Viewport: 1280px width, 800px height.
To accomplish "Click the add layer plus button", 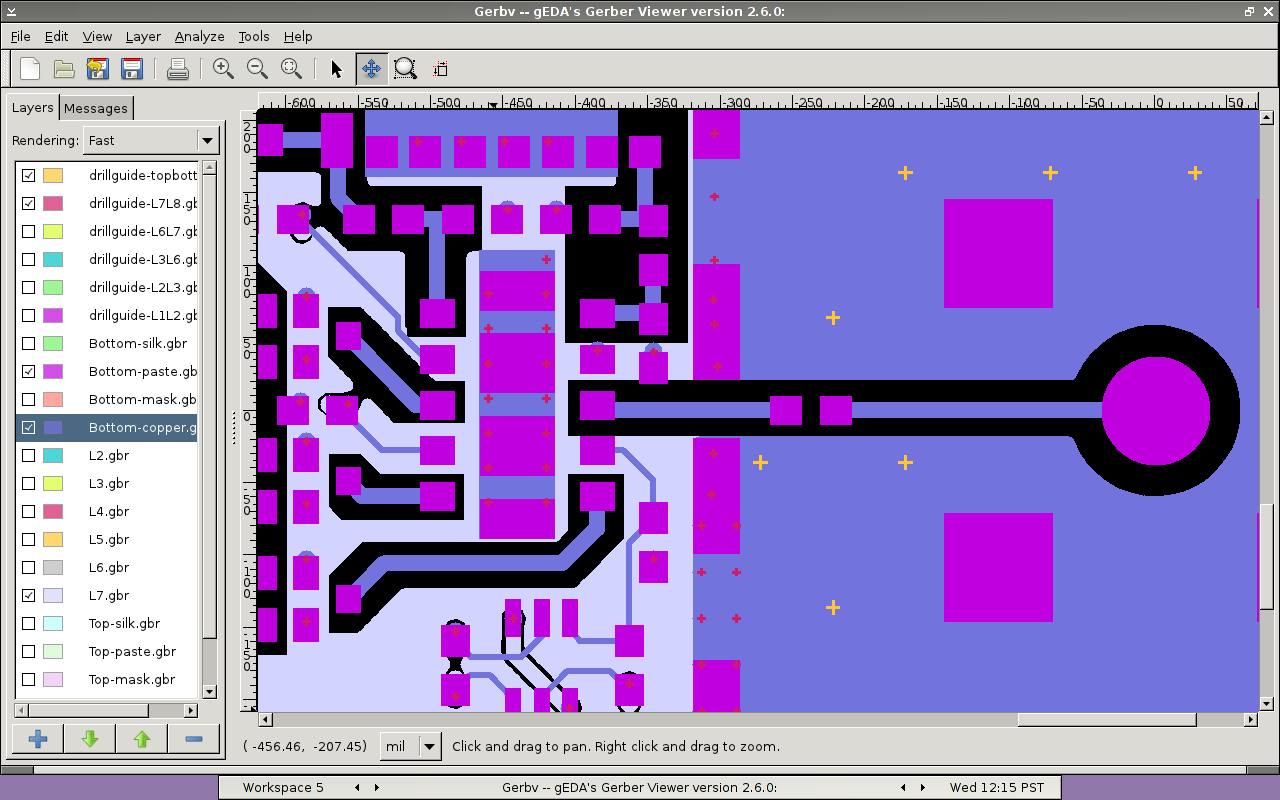I will coord(38,739).
